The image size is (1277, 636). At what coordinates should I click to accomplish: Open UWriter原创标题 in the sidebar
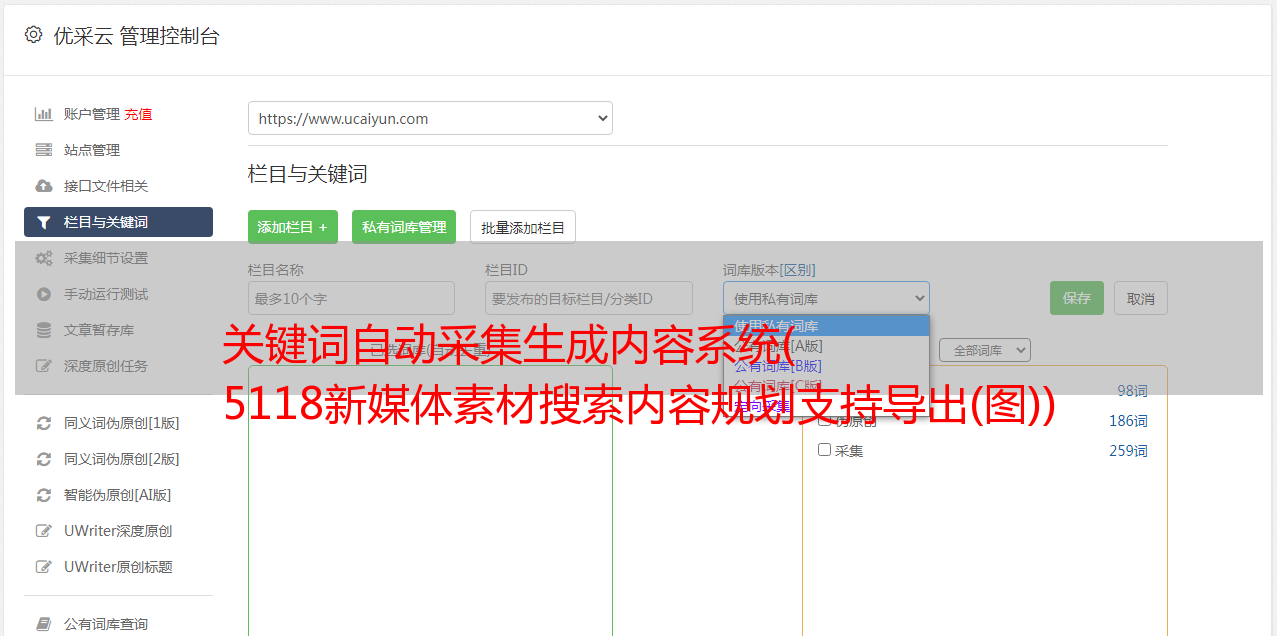pos(118,567)
